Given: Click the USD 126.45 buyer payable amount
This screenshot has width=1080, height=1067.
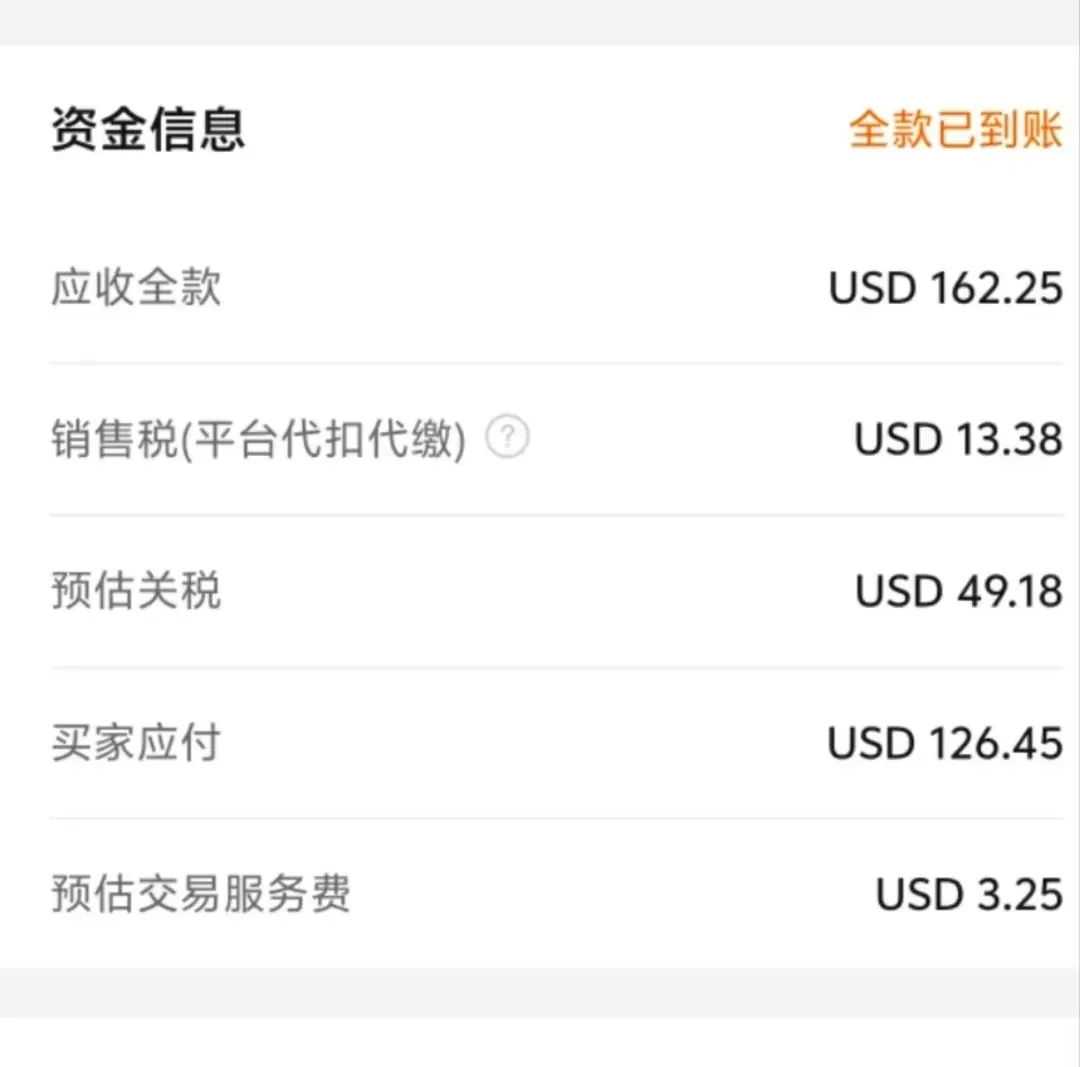Looking at the screenshot, I should click(945, 743).
